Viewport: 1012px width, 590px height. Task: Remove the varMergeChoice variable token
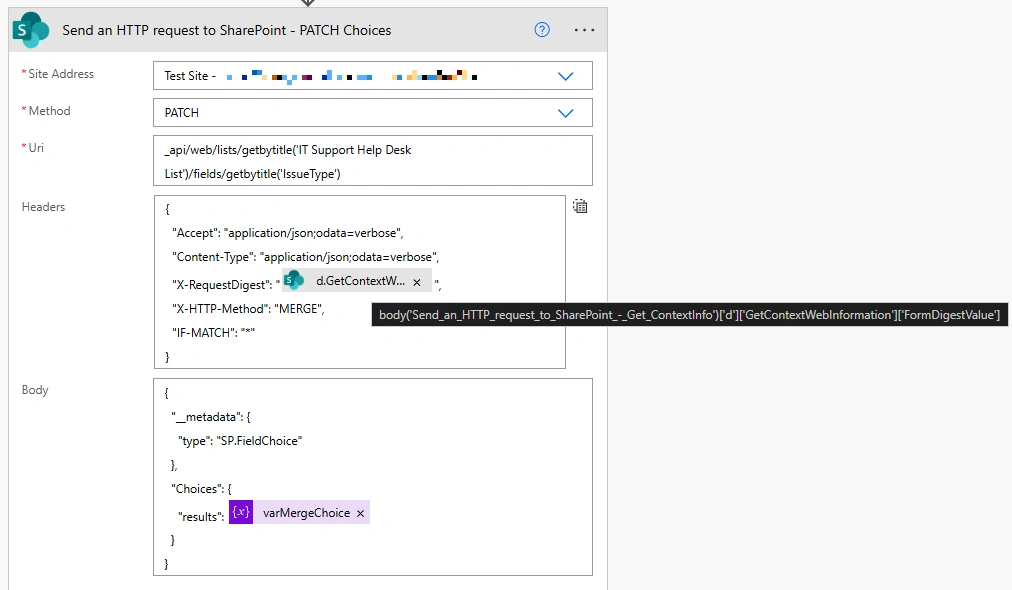click(x=360, y=513)
